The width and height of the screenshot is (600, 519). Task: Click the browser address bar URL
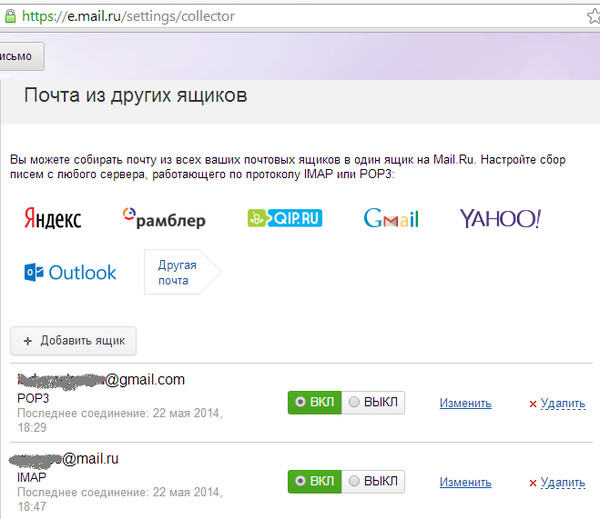pyautogui.click(x=128, y=16)
